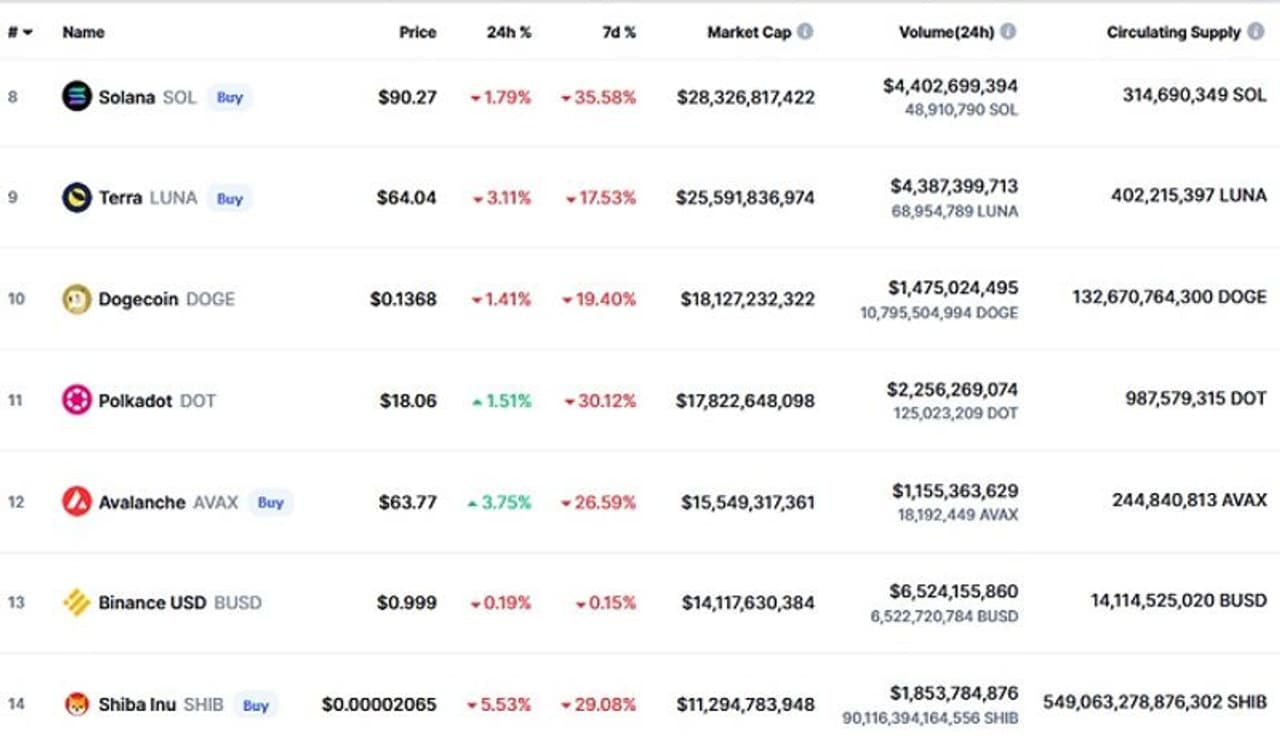This screenshot has width=1280, height=750.
Task: Click the Circulating Supply info icon
Action: click(x=1256, y=32)
